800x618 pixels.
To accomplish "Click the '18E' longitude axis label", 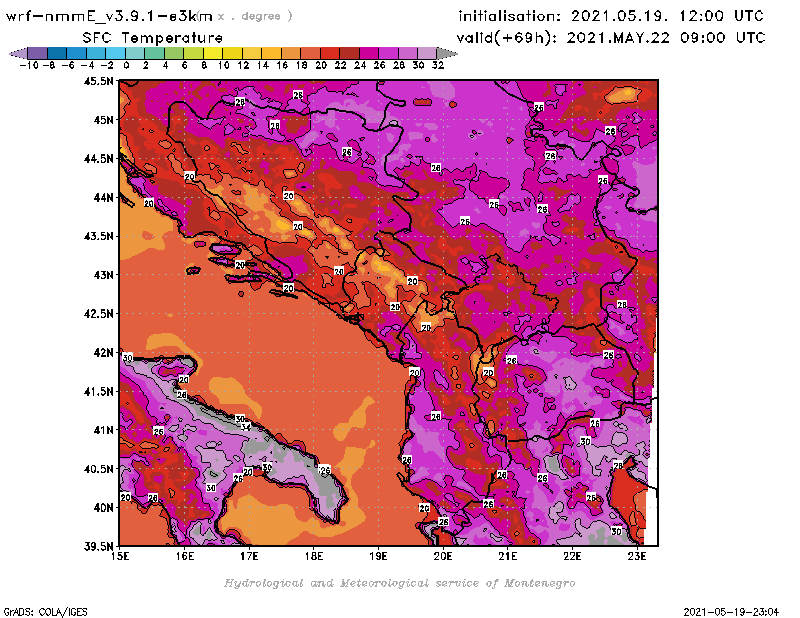I will [314, 556].
